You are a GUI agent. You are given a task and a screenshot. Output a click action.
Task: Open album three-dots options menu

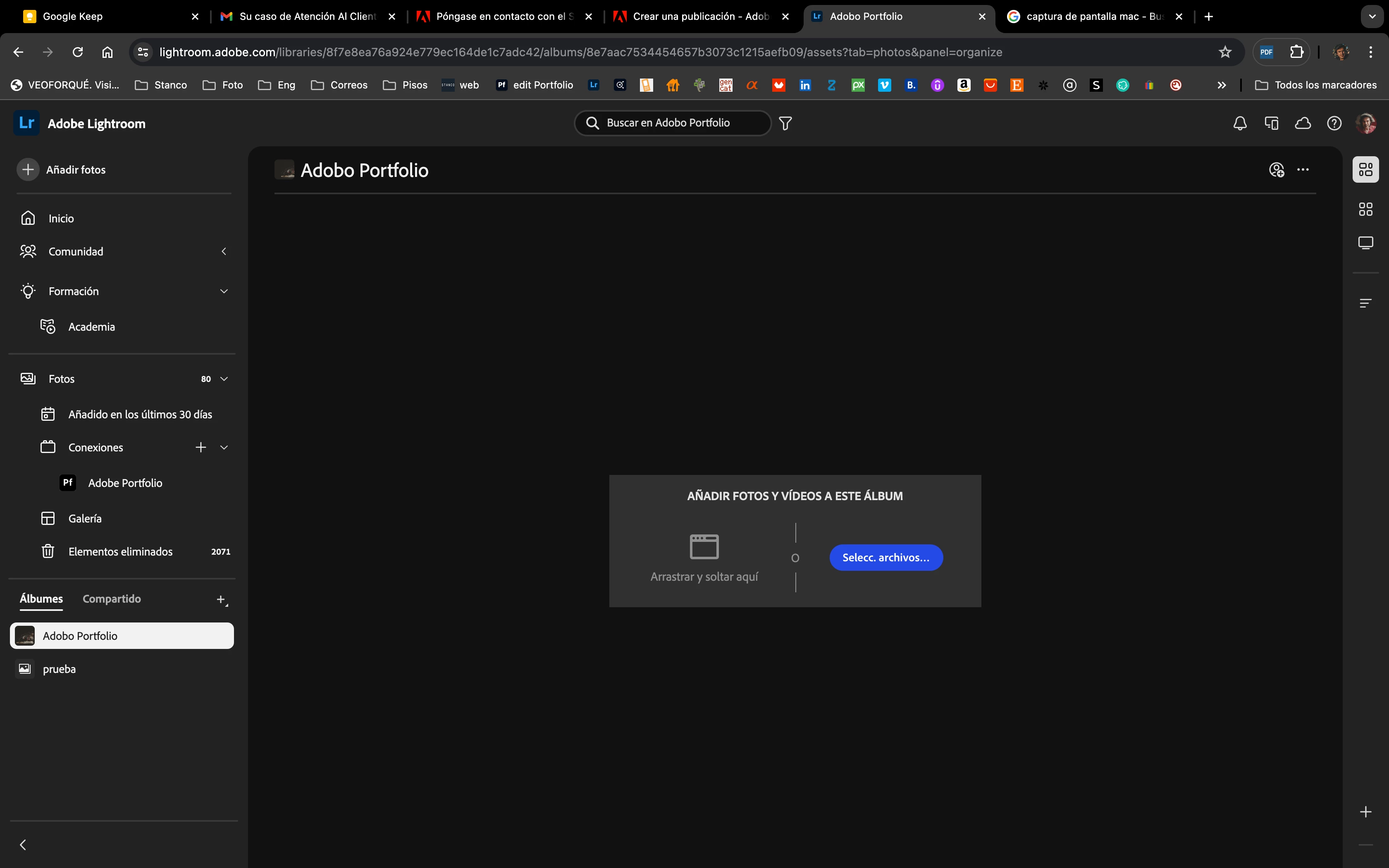[x=1303, y=170]
